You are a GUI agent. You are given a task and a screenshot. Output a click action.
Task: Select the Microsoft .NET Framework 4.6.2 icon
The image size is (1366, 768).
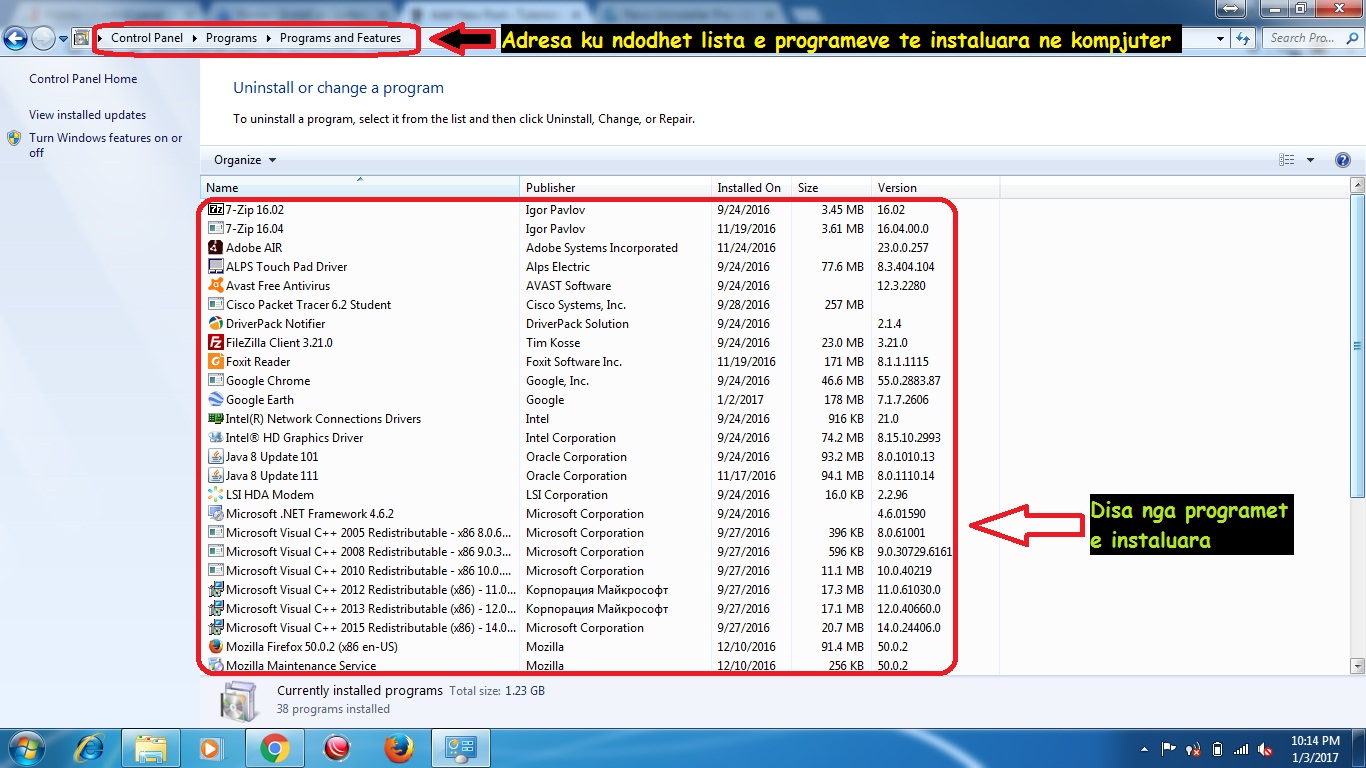tap(216, 514)
